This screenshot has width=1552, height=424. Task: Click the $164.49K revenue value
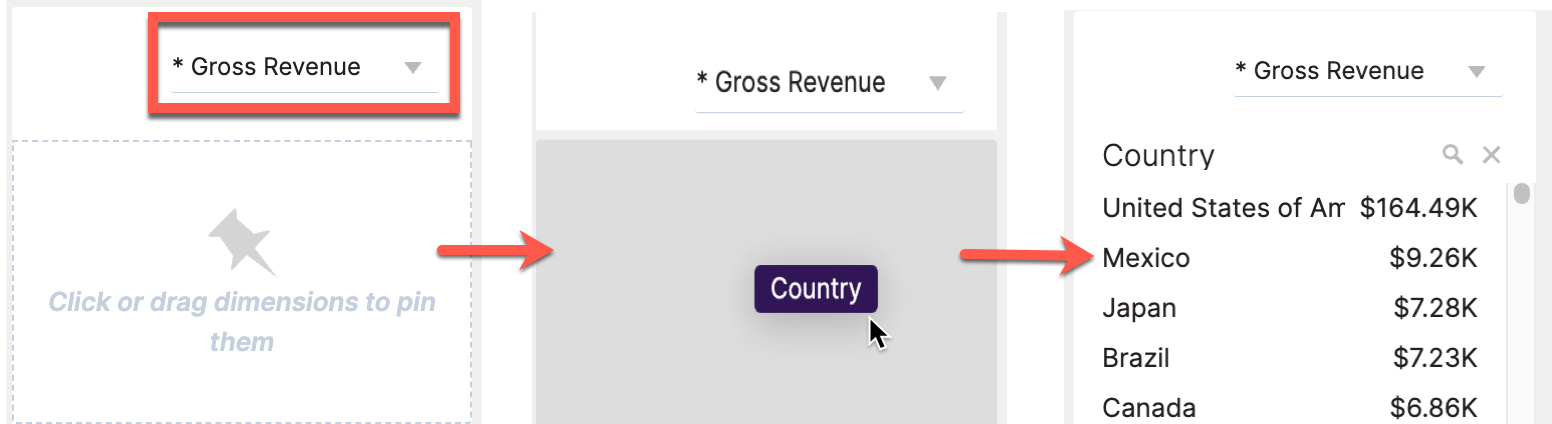(1418, 208)
